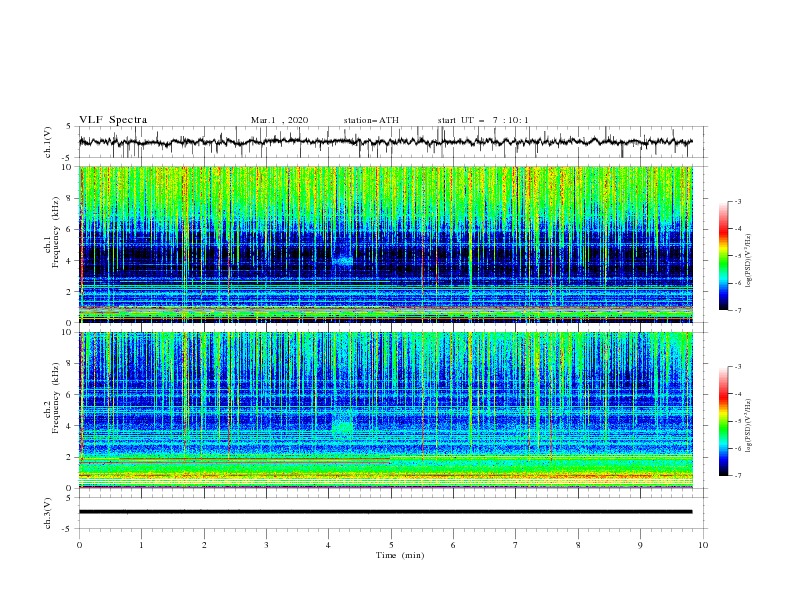The image size is (792, 612).
Task: Click the 'station=ATH' label
Action: coord(371,120)
